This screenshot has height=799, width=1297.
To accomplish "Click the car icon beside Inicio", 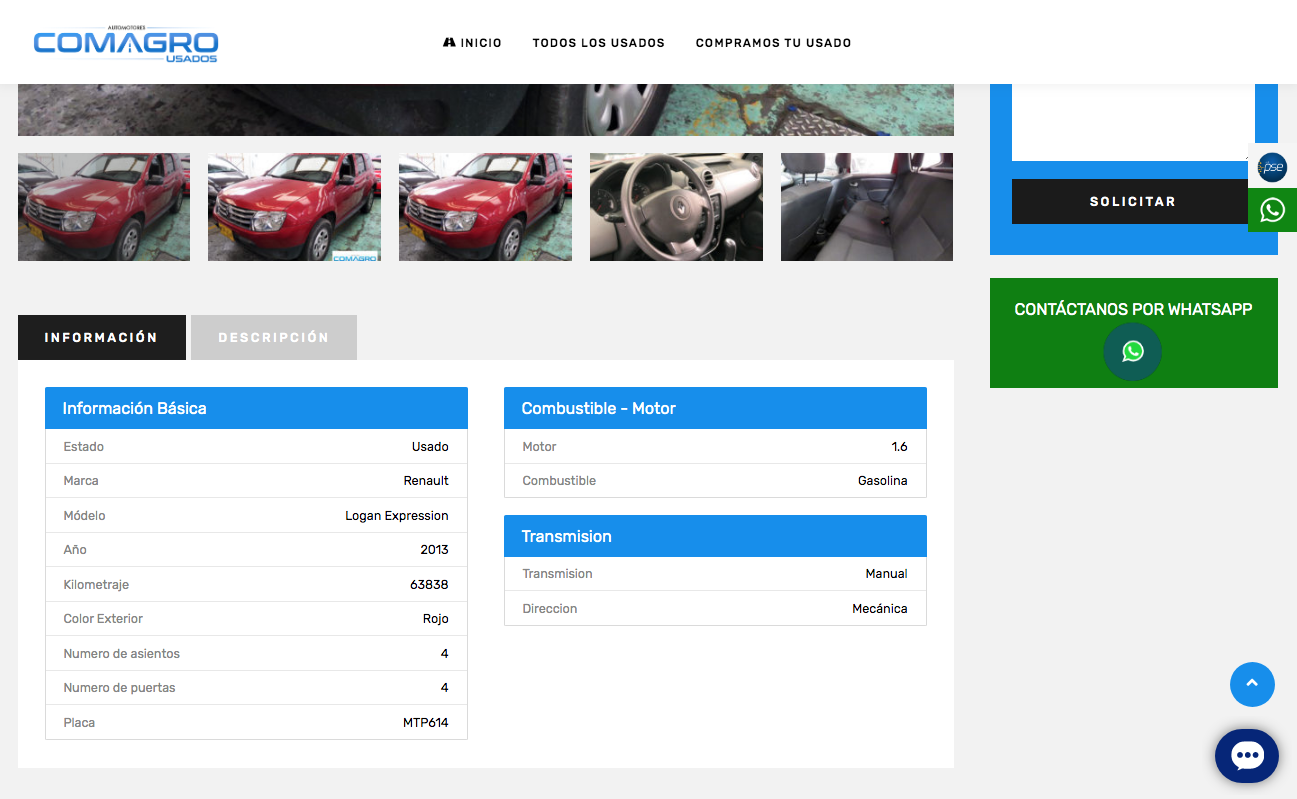I will coord(449,43).
